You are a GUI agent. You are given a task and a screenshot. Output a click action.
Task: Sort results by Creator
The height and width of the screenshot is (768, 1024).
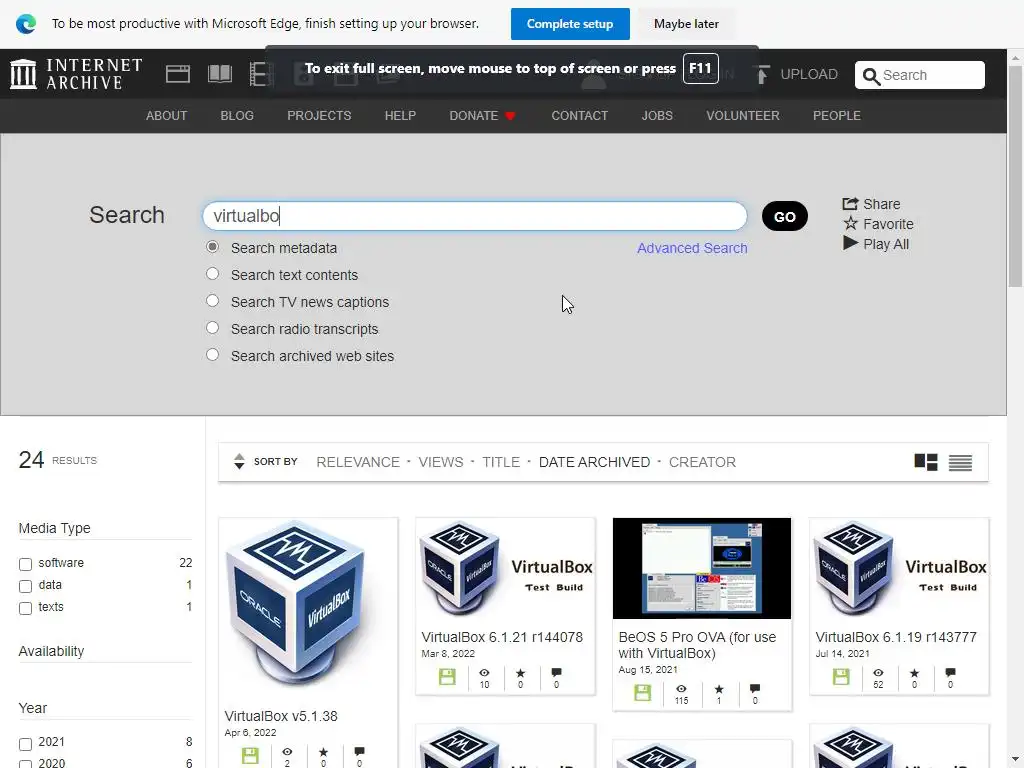coord(702,462)
